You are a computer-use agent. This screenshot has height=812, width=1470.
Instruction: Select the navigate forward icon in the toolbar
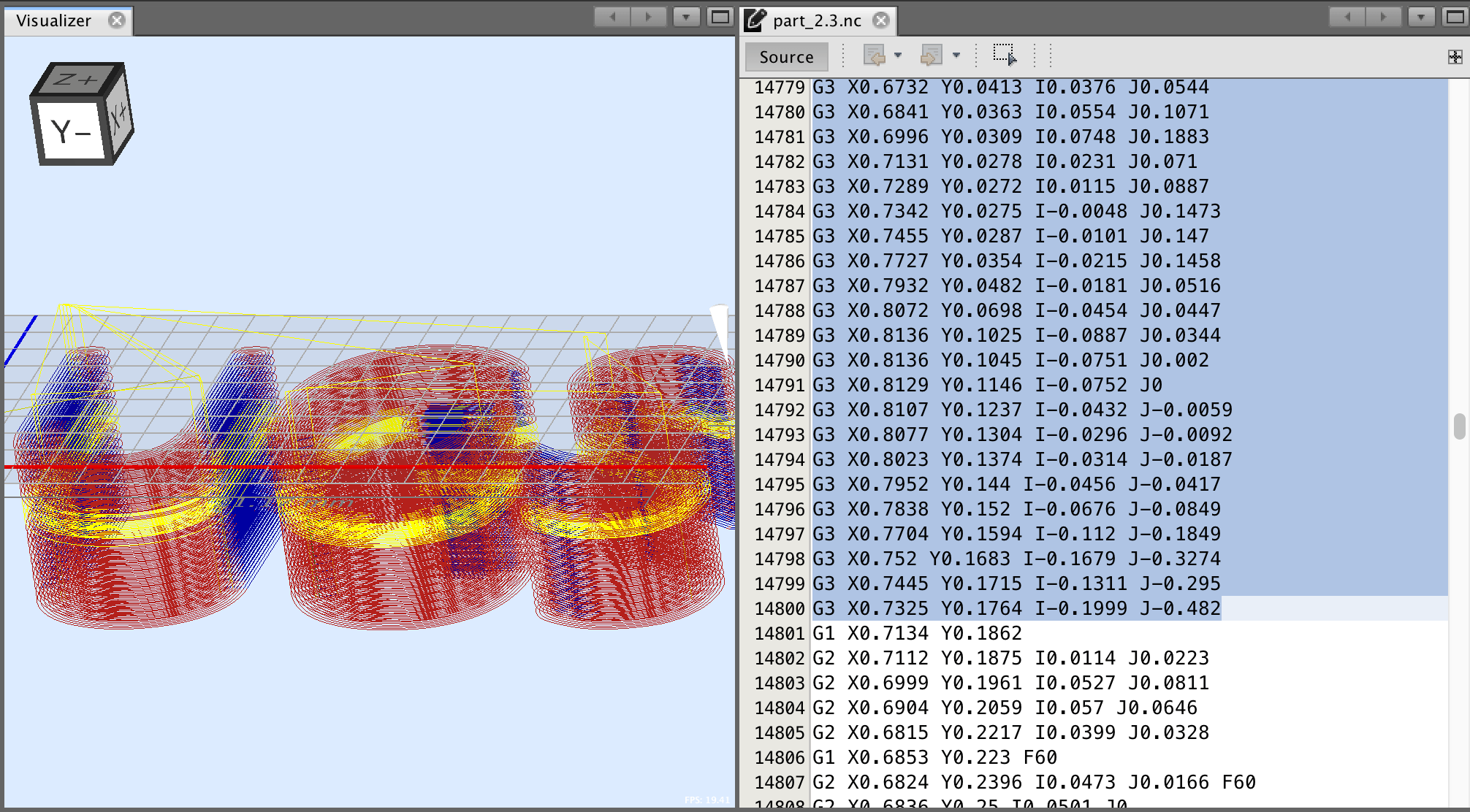[x=931, y=55]
